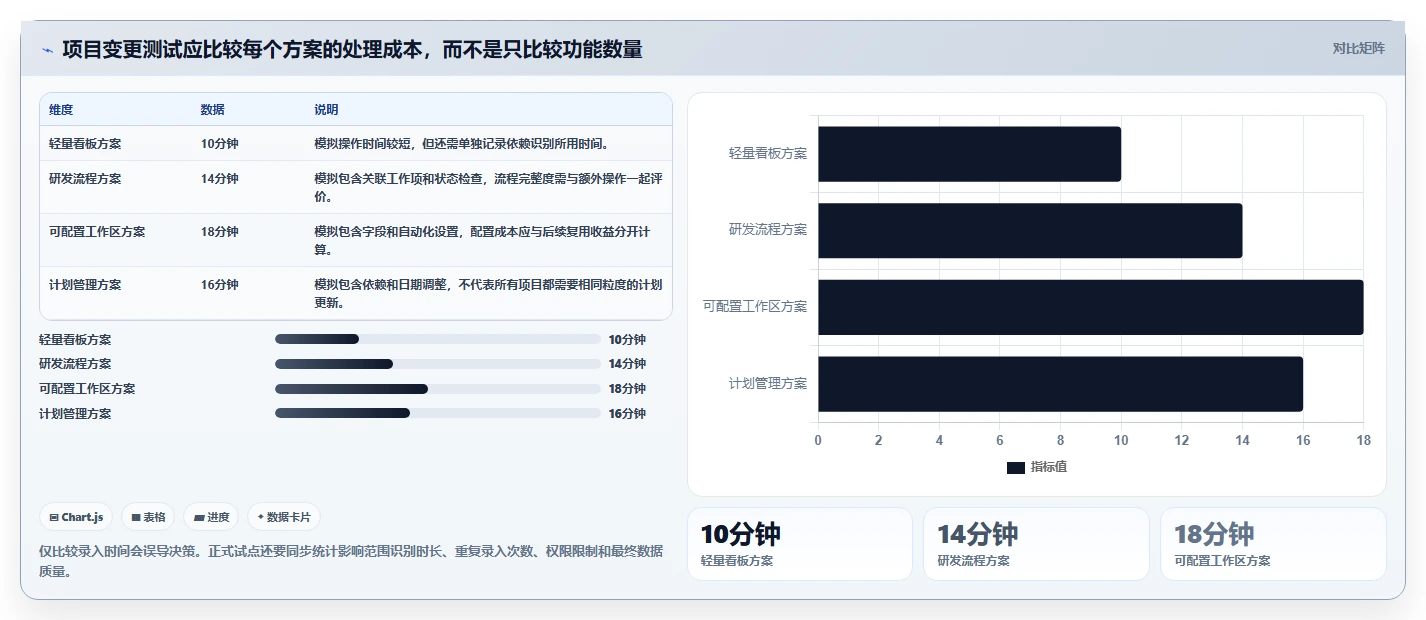Image resolution: width=1426 pixels, height=620 pixels.
Task: Click the 对比矩阵 label in the header
Action: tap(1359, 49)
